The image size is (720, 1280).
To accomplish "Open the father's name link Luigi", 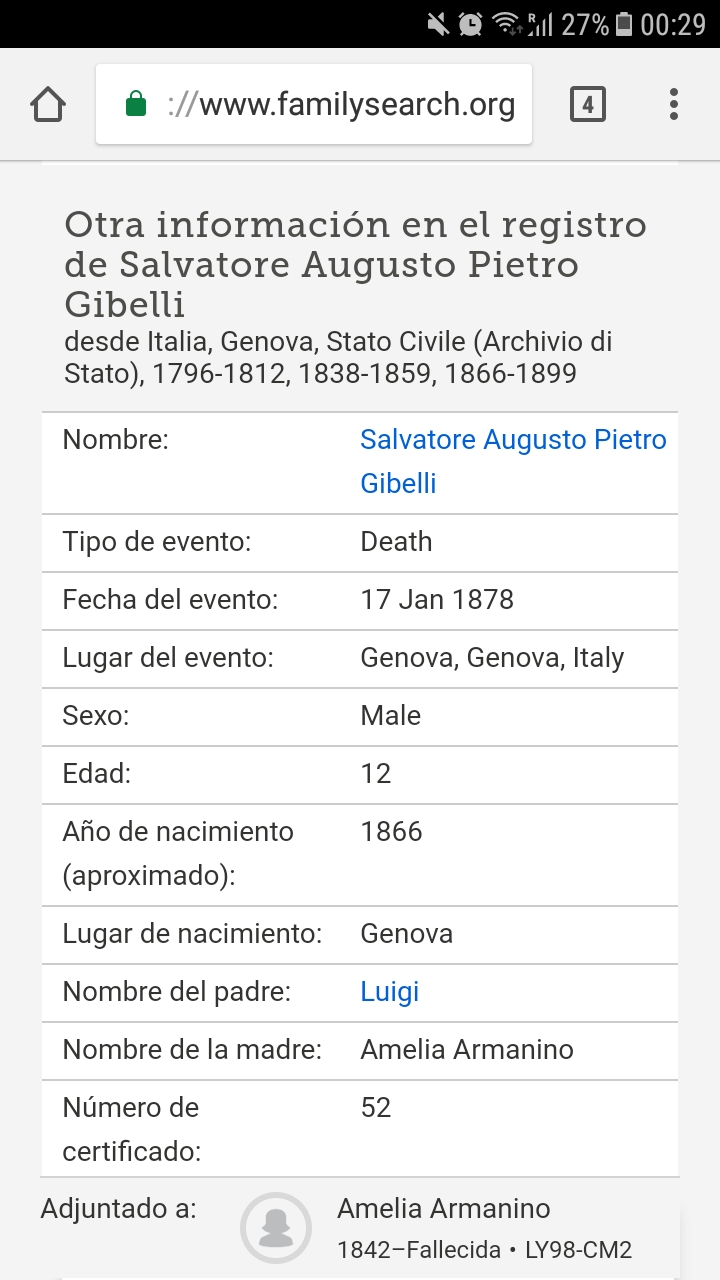I will coord(389,992).
